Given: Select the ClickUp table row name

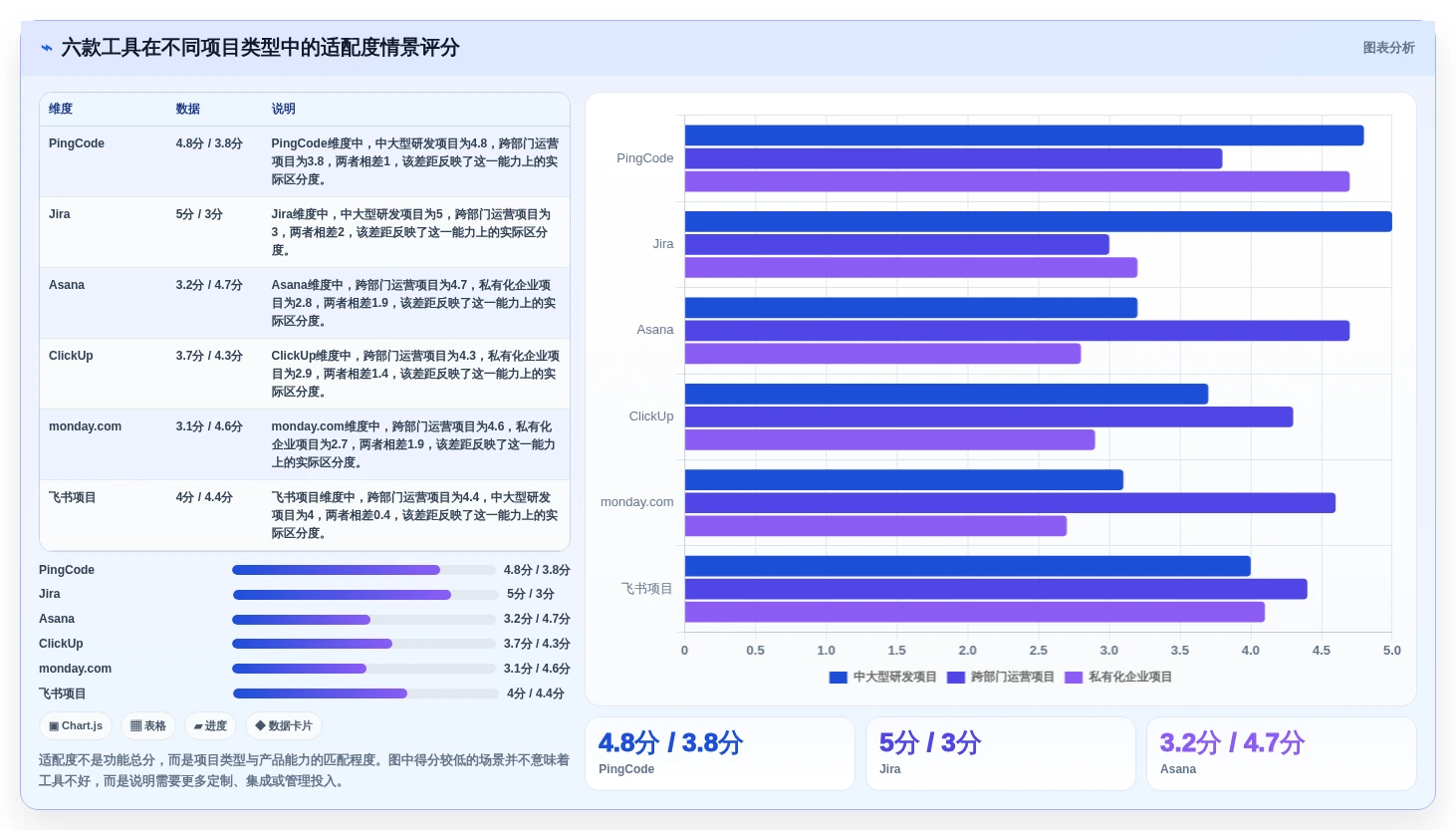Looking at the screenshot, I should coord(71,356).
